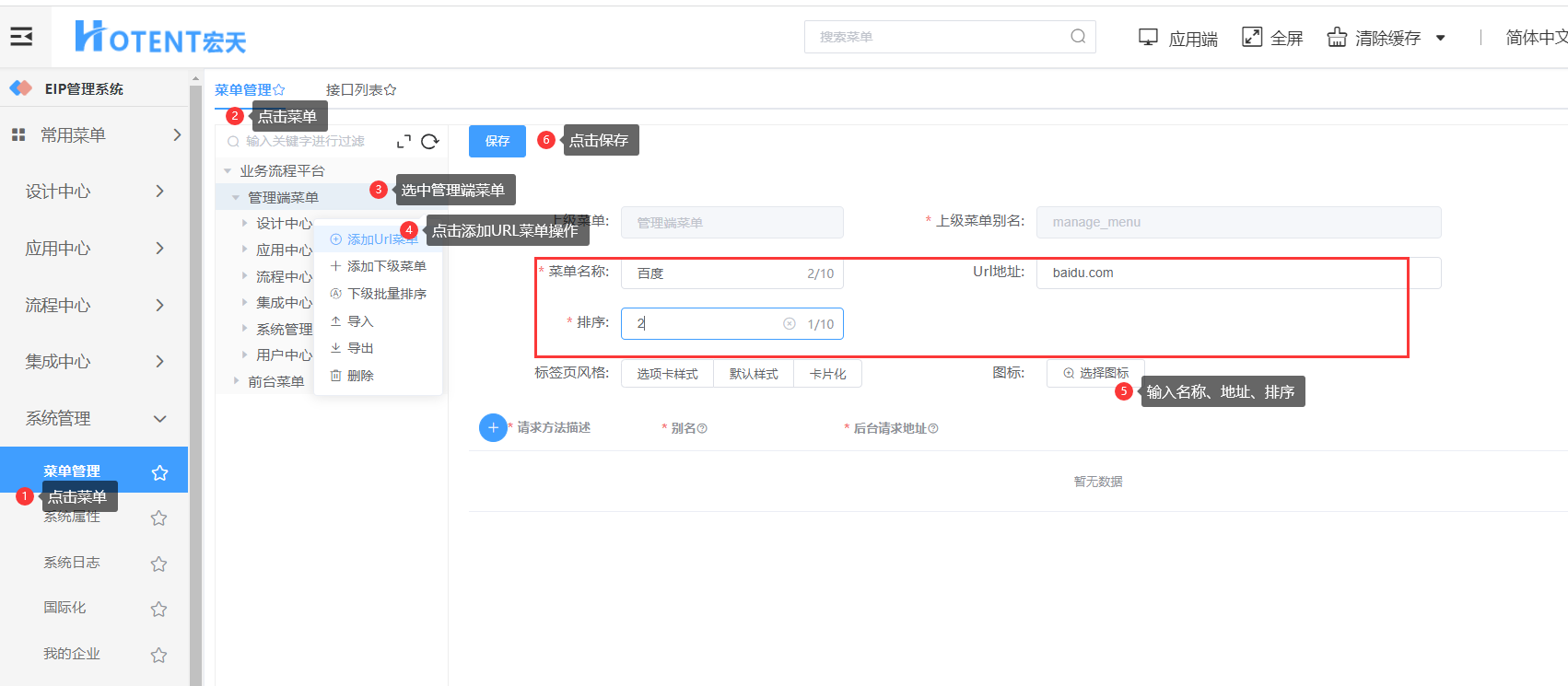
Task: Click the 选择图标 button
Action: tap(1095, 373)
